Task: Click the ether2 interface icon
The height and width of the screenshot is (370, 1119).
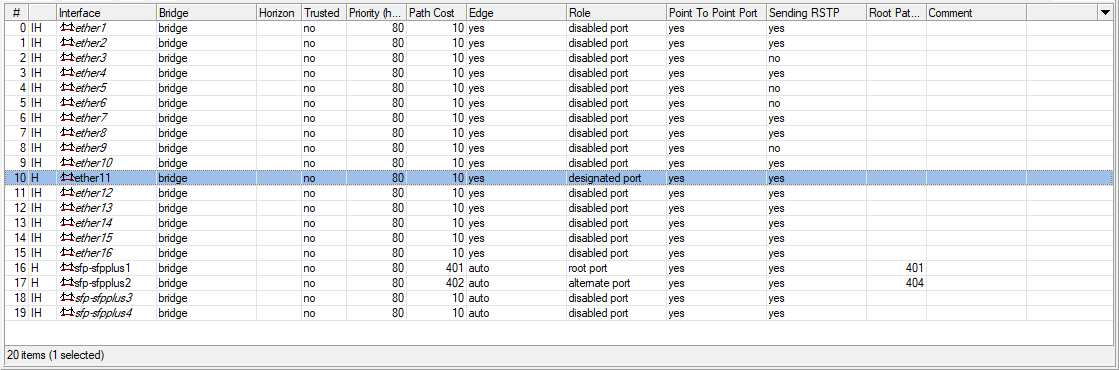Action: click(x=66, y=43)
